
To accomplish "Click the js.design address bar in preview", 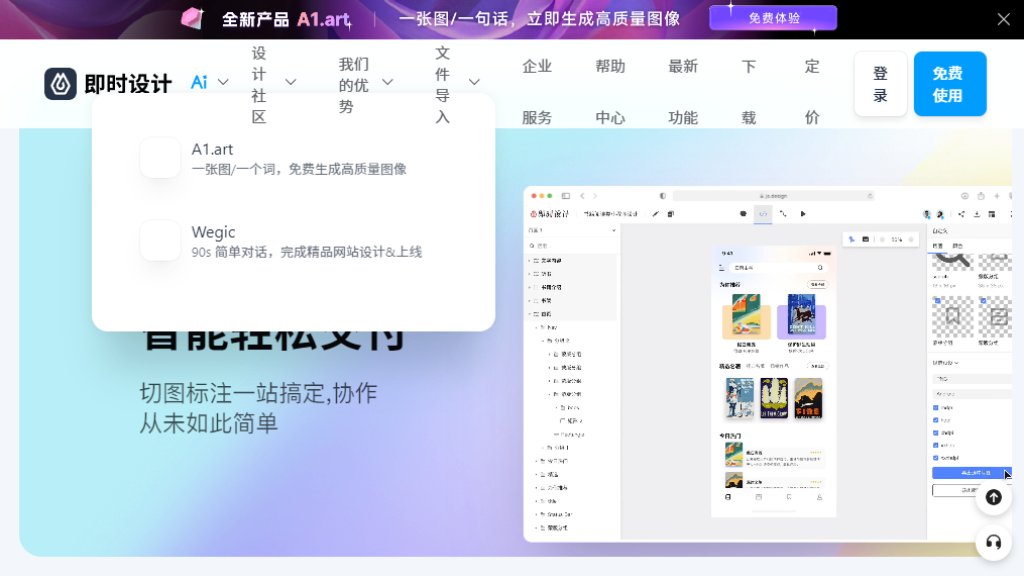I will (773, 196).
